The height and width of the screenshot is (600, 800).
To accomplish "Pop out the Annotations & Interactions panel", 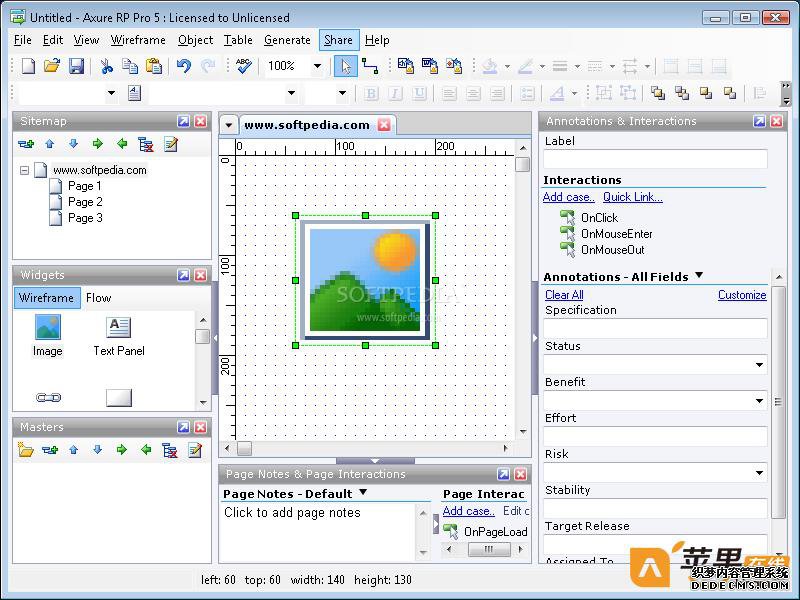I will pyautogui.click(x=759, y=121).
